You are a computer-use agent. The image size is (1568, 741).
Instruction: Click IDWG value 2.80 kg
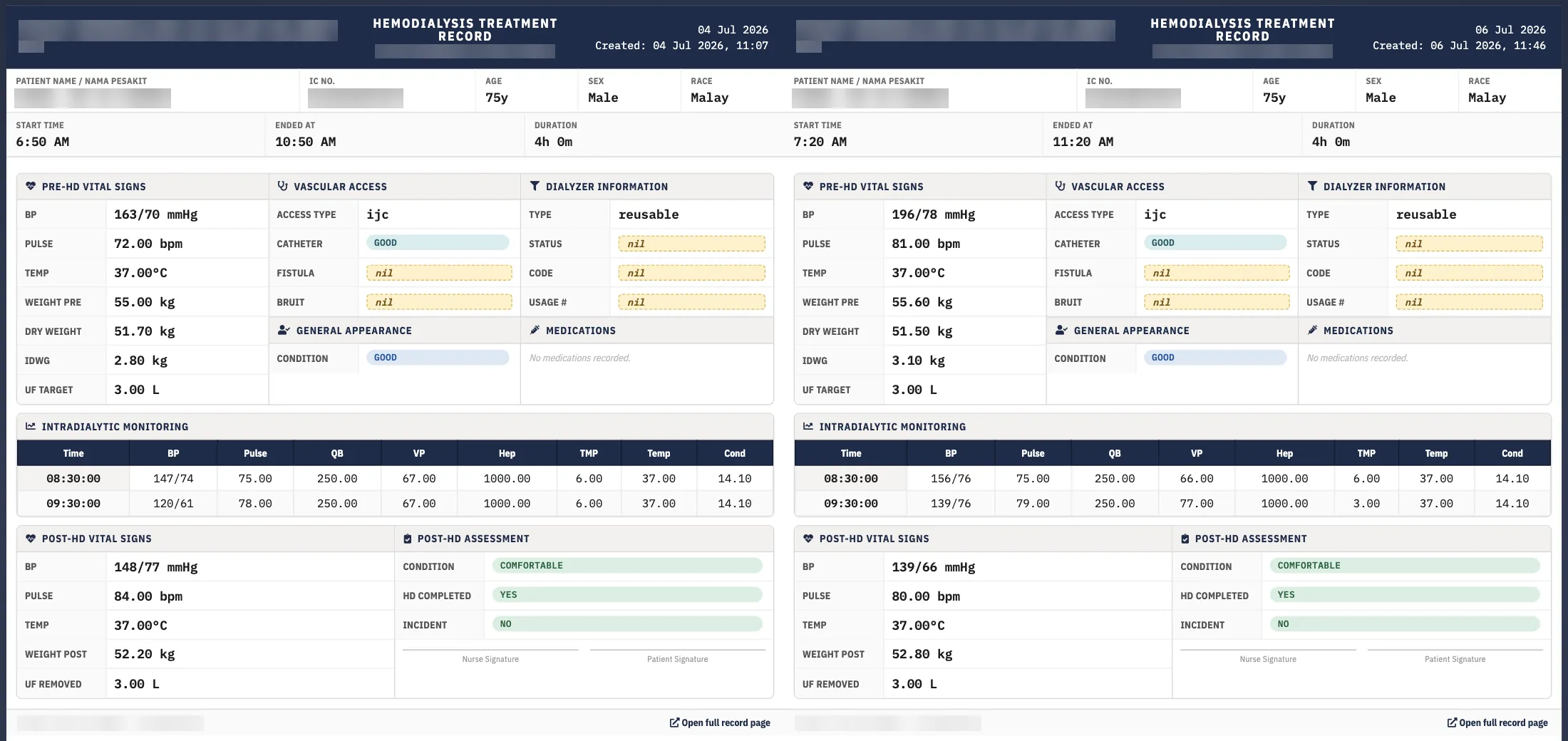(141, 361)
